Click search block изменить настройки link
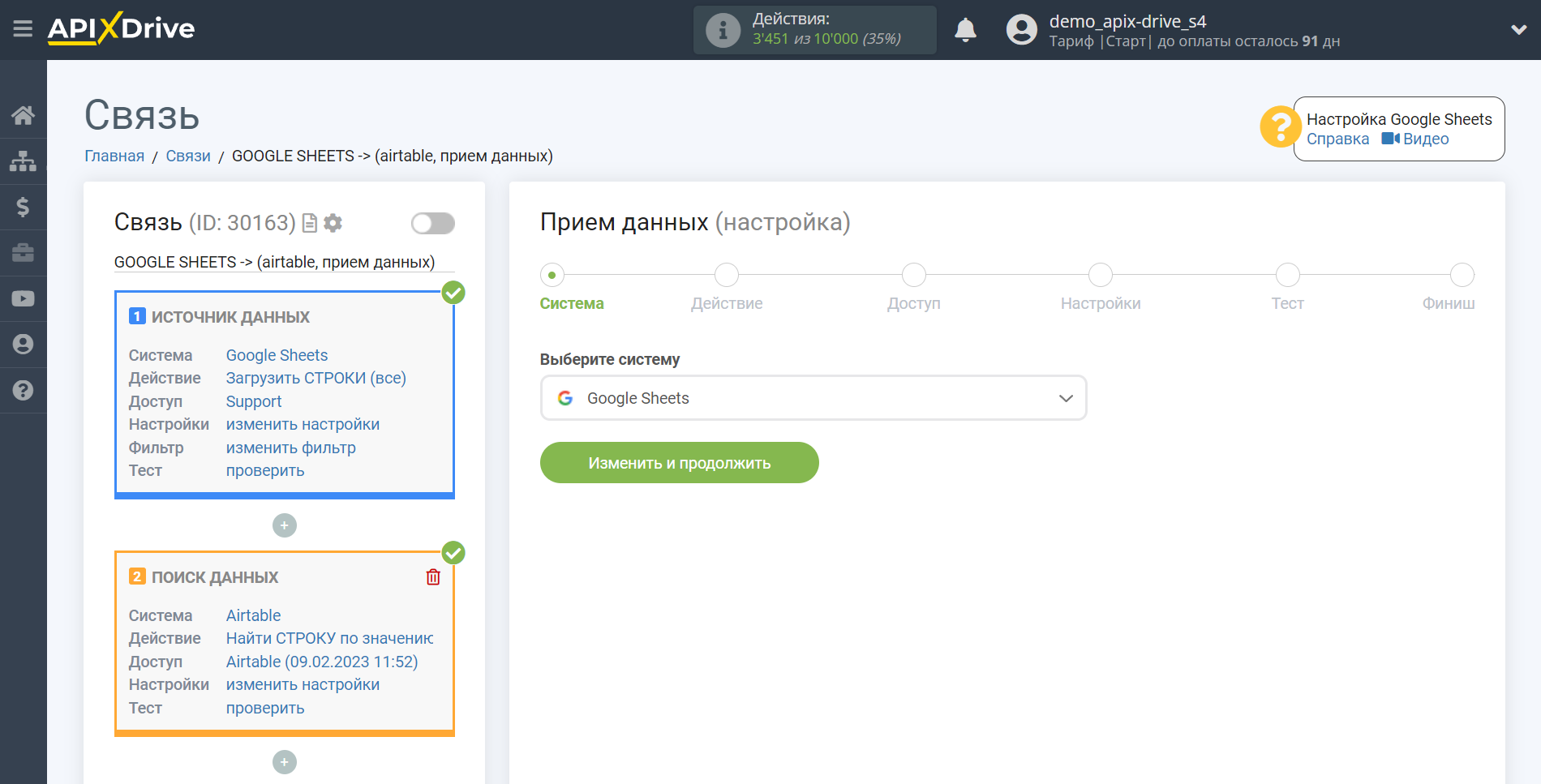The height and width of the screenshot is (784, 1541). tap(303, 684)
